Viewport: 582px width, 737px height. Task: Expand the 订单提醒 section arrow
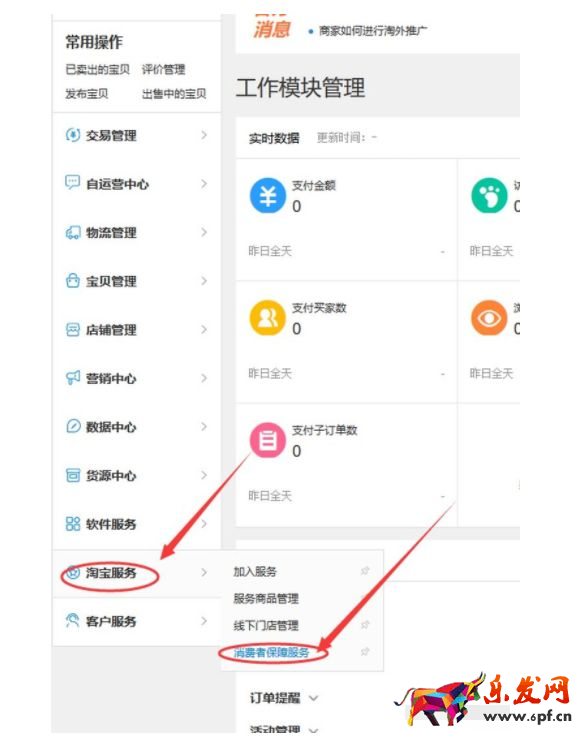pos(313,698)
